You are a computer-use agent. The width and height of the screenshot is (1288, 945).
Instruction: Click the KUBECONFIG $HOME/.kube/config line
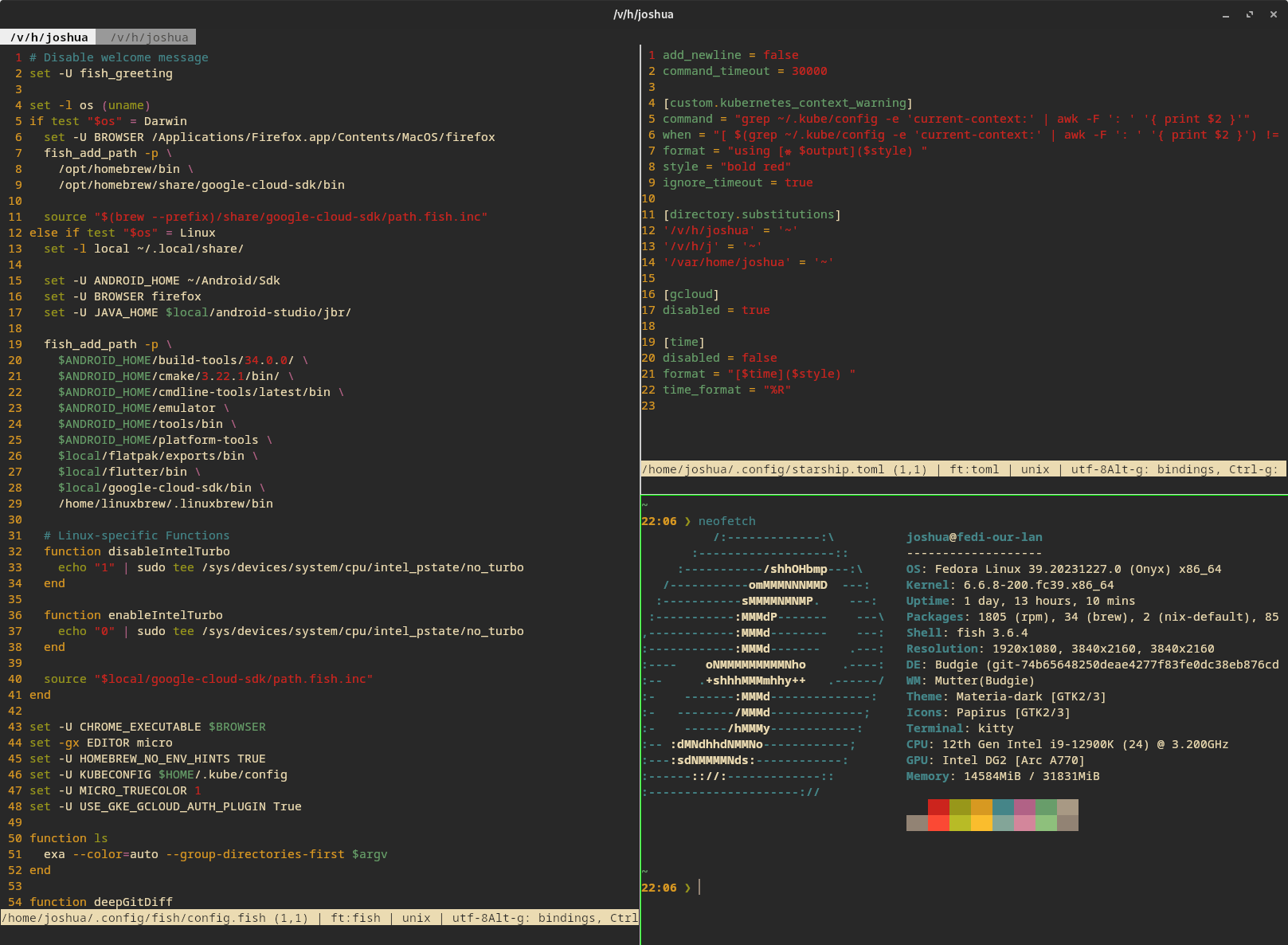pos(159,774)
